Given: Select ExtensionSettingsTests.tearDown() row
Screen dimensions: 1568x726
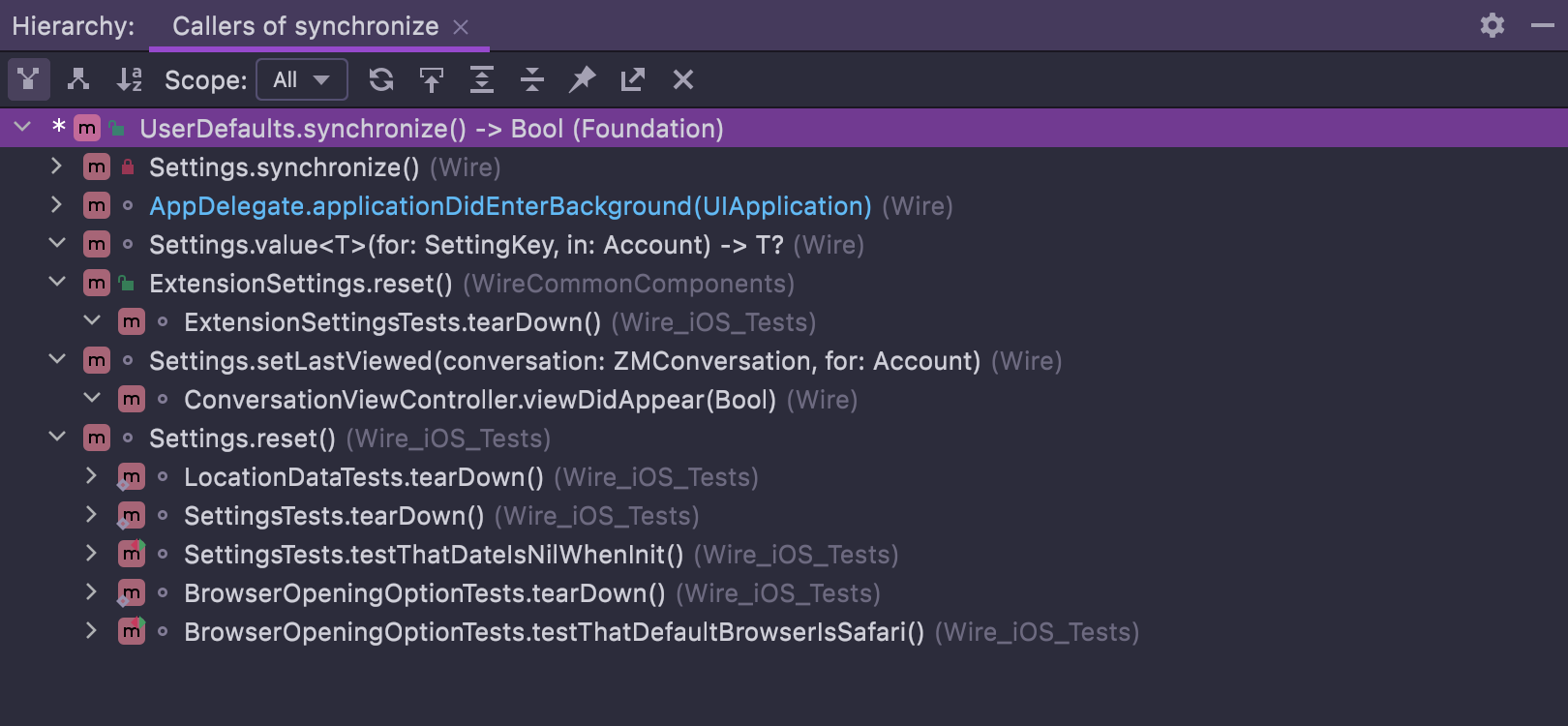Looking at the screenshot, I should (x=784, y=321).
